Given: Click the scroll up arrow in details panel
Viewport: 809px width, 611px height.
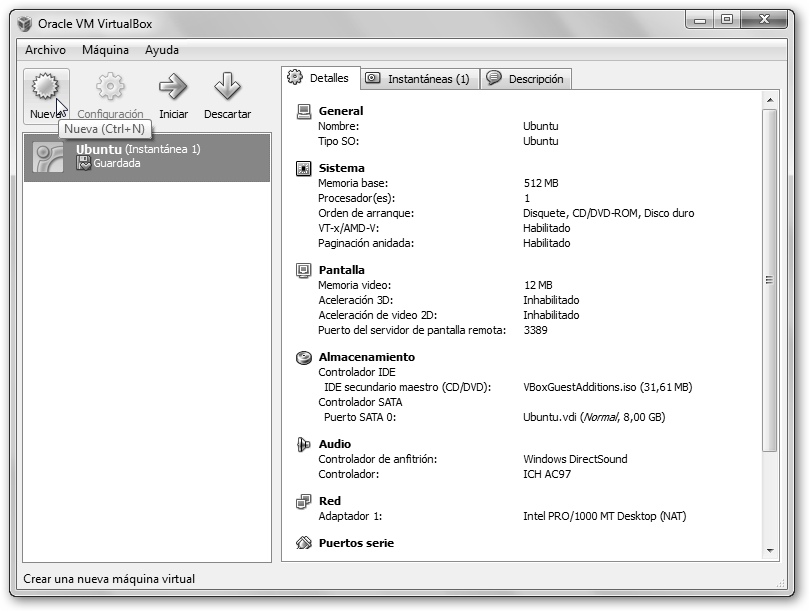Looking at the screenshot, I should (x=770, y=100).
